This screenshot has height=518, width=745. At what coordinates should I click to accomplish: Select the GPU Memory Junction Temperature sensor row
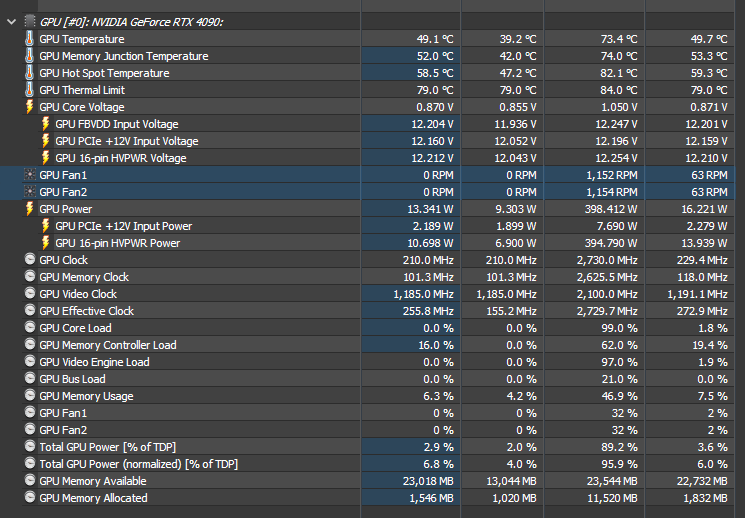pos(123,56)
